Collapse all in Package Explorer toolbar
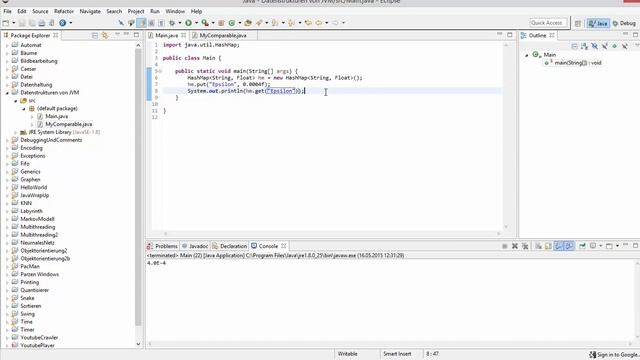Image resolution: width=640 pixels, height=360 pixels. point(95,36)
